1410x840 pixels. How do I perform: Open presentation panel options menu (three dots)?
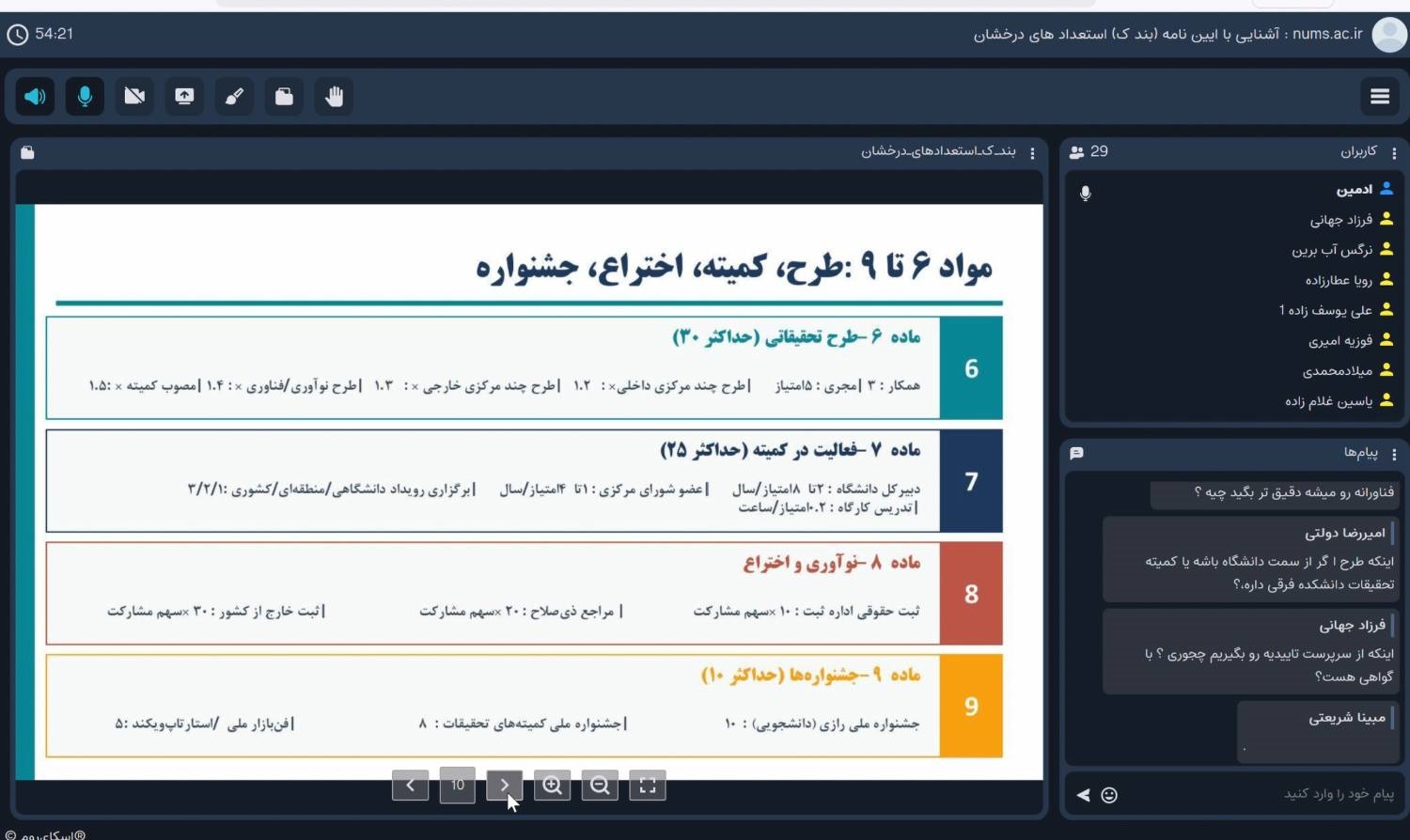click(1032, 153)
